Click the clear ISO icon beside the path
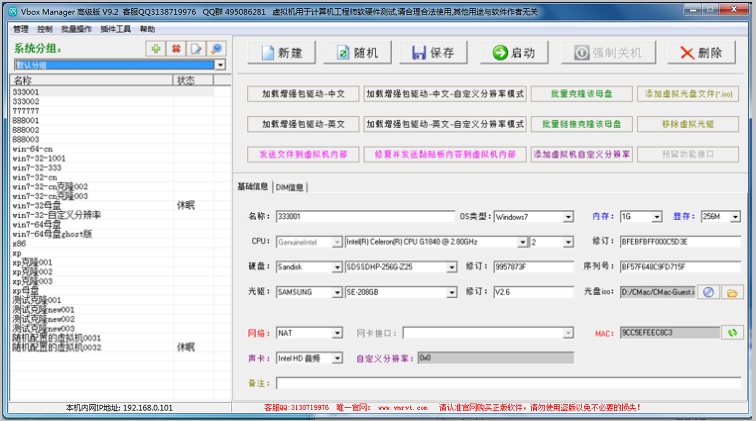 pyautogui.click(x=708, y=292)
